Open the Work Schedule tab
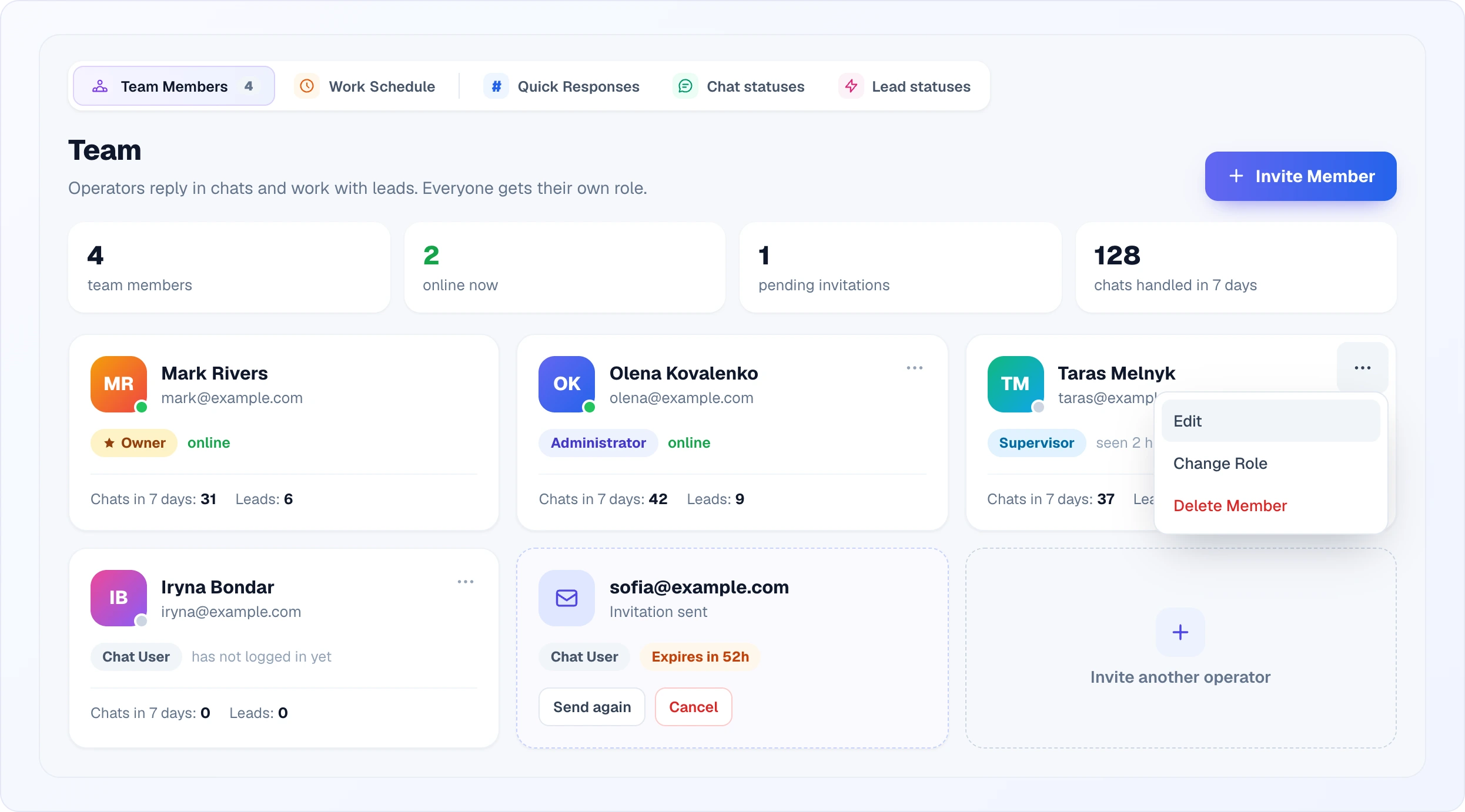The image size is (1465, 812). [x=366, y=86]
